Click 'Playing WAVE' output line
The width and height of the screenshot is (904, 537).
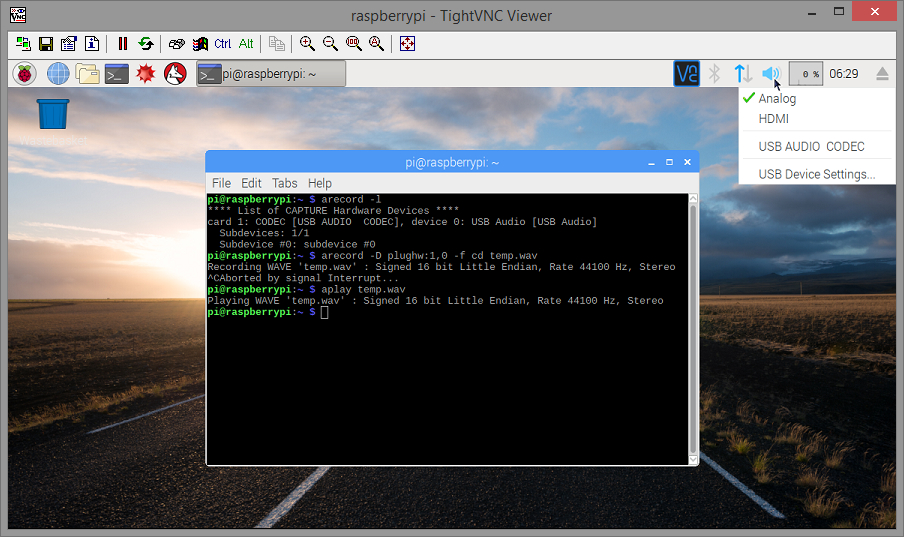point(435,301)
